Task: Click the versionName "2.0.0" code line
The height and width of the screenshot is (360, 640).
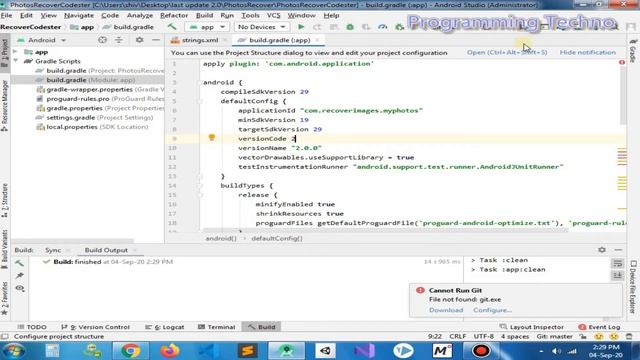Action: tap(280, 148)
